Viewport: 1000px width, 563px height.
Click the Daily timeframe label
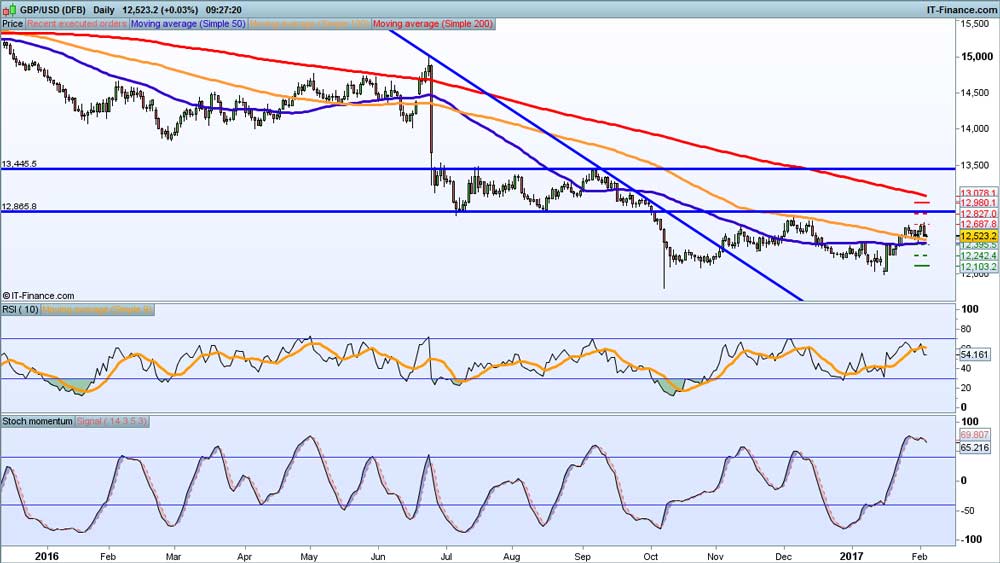tap(104, 10)
